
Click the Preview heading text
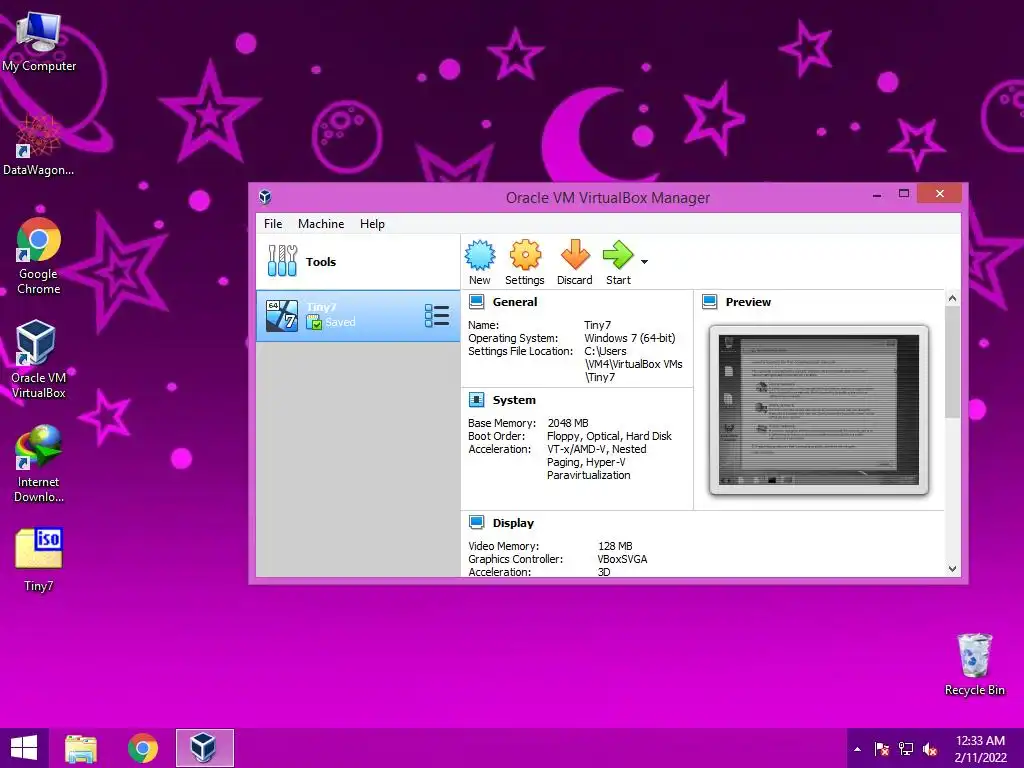click(748, 302)
